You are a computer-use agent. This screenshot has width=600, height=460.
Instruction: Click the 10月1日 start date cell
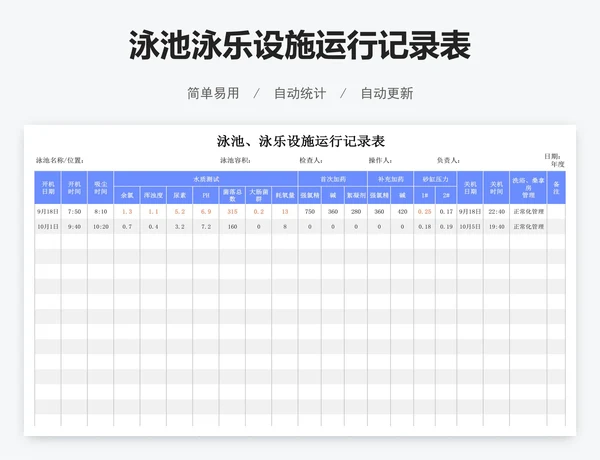48,227
